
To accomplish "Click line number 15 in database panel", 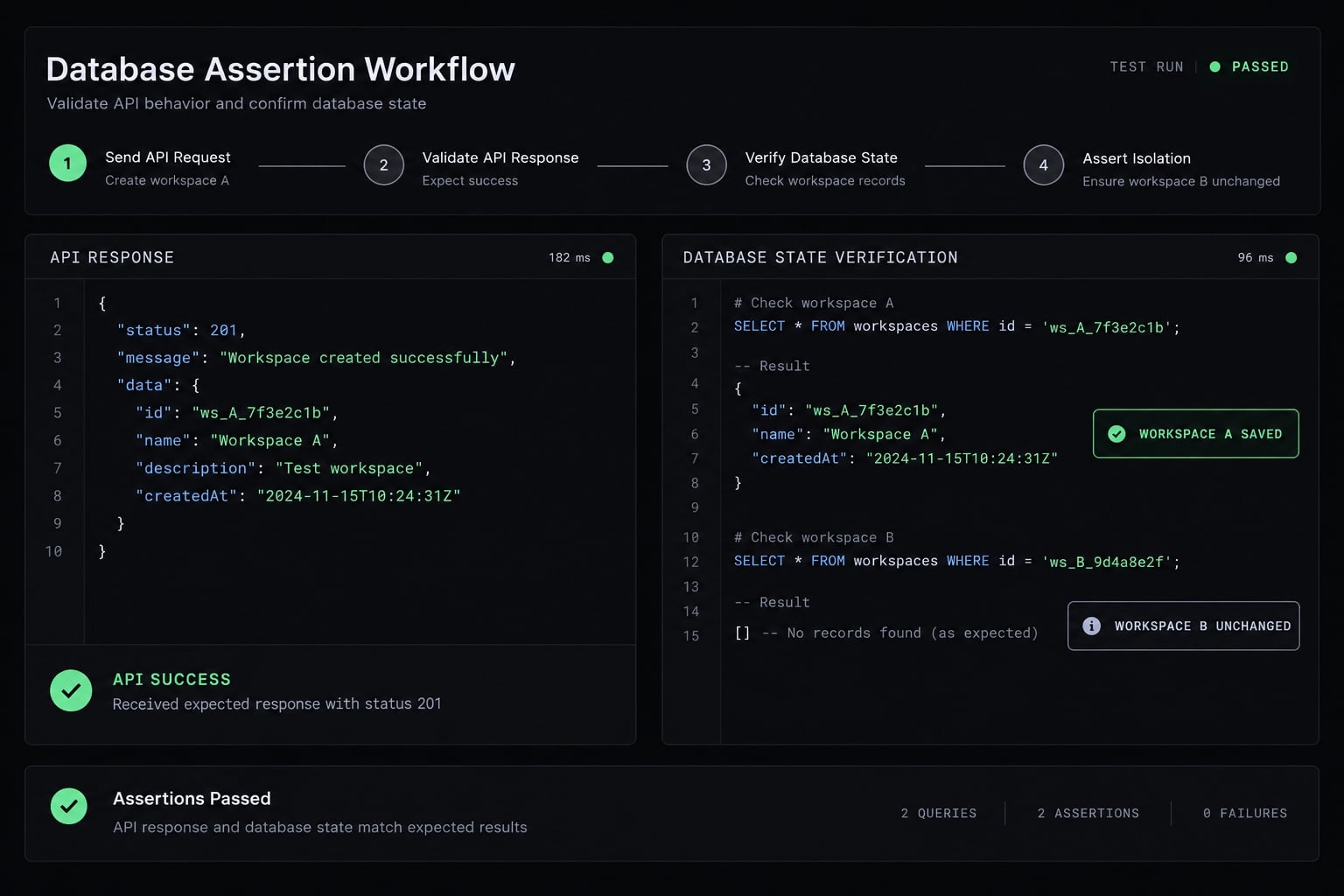I will [x=691, y=636].
